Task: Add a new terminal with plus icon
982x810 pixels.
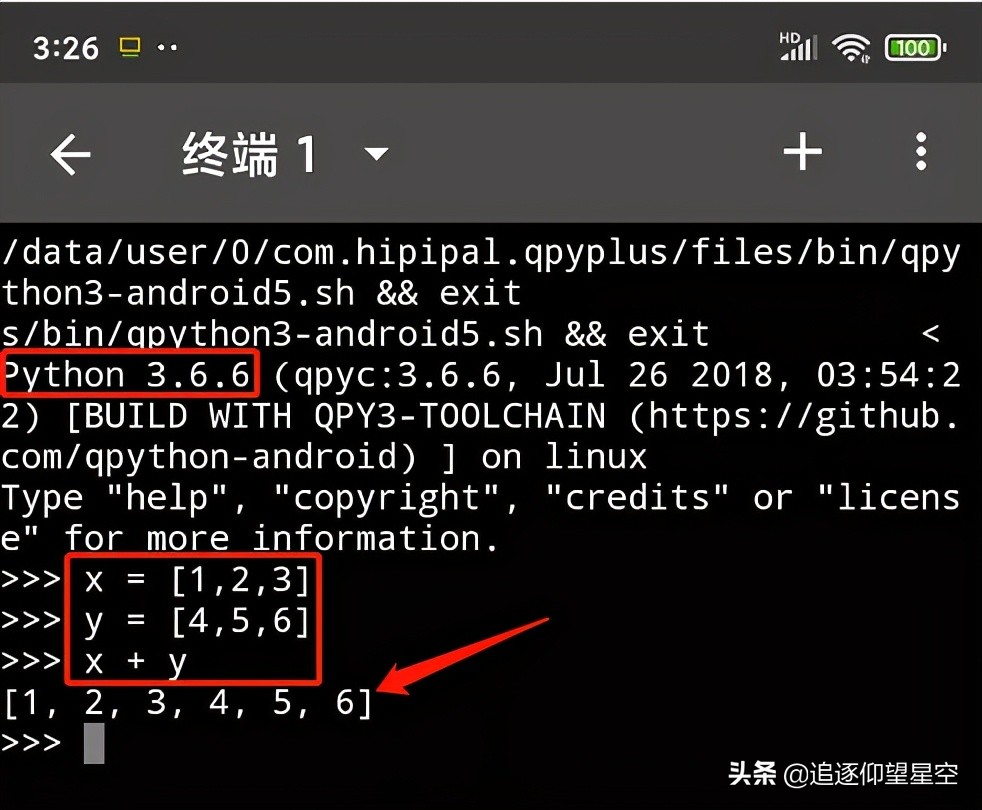Action: pyautogui.click(x=802, y=152)
